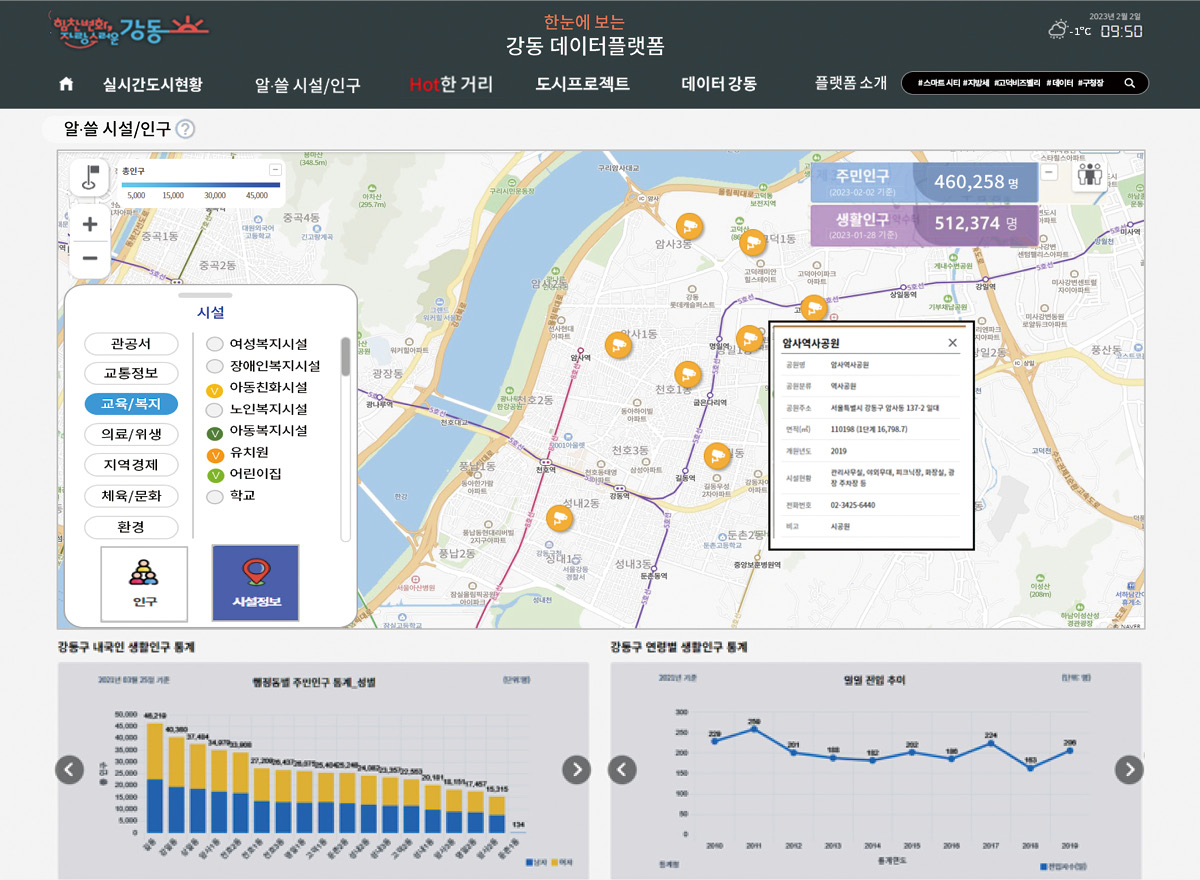
Task: Collapse the 총인구 legend panel
Action: point(274,169)
